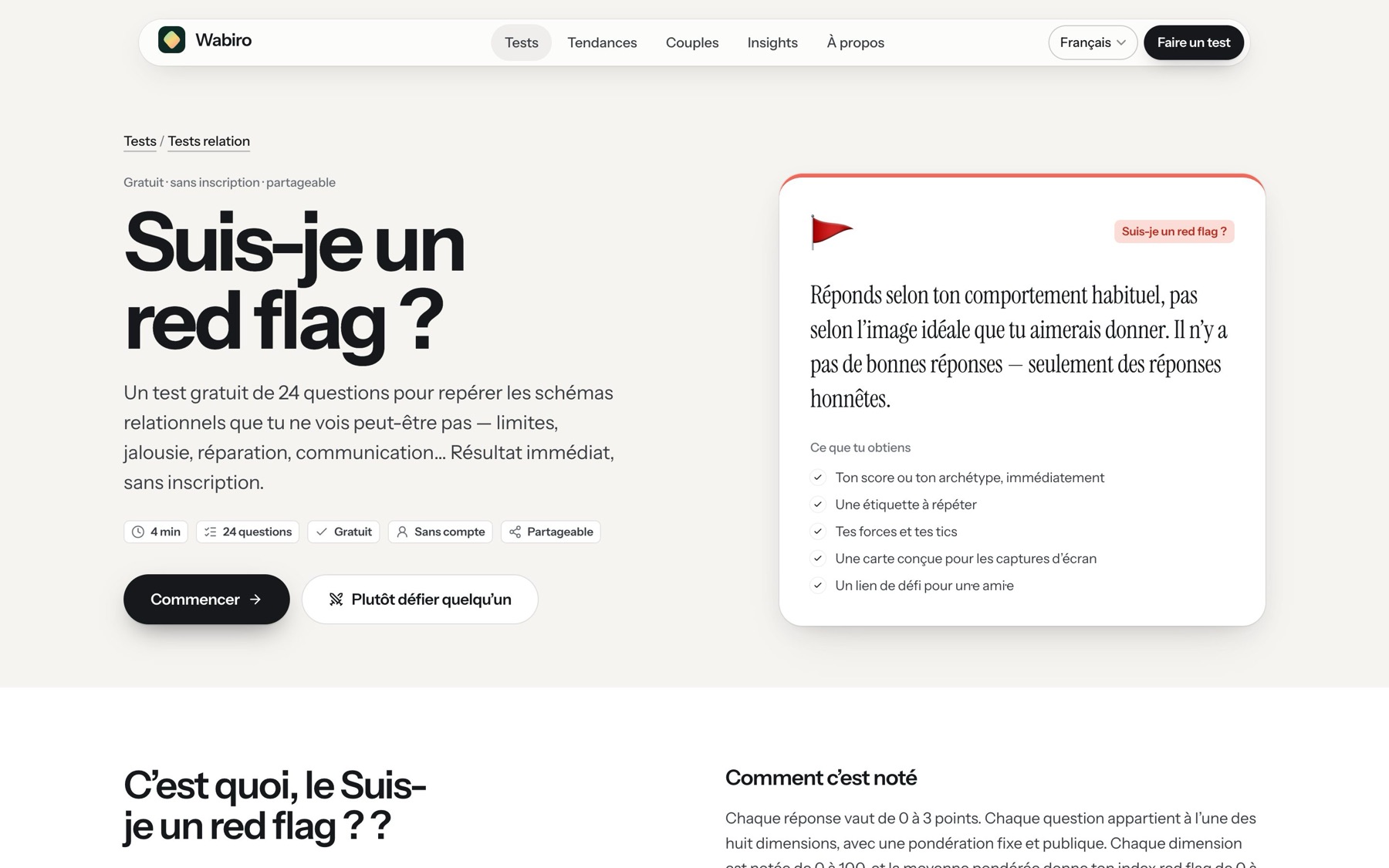The image size is (1389, 868).
Task: Click Ce que tu obtiens label
Action: 860,448
